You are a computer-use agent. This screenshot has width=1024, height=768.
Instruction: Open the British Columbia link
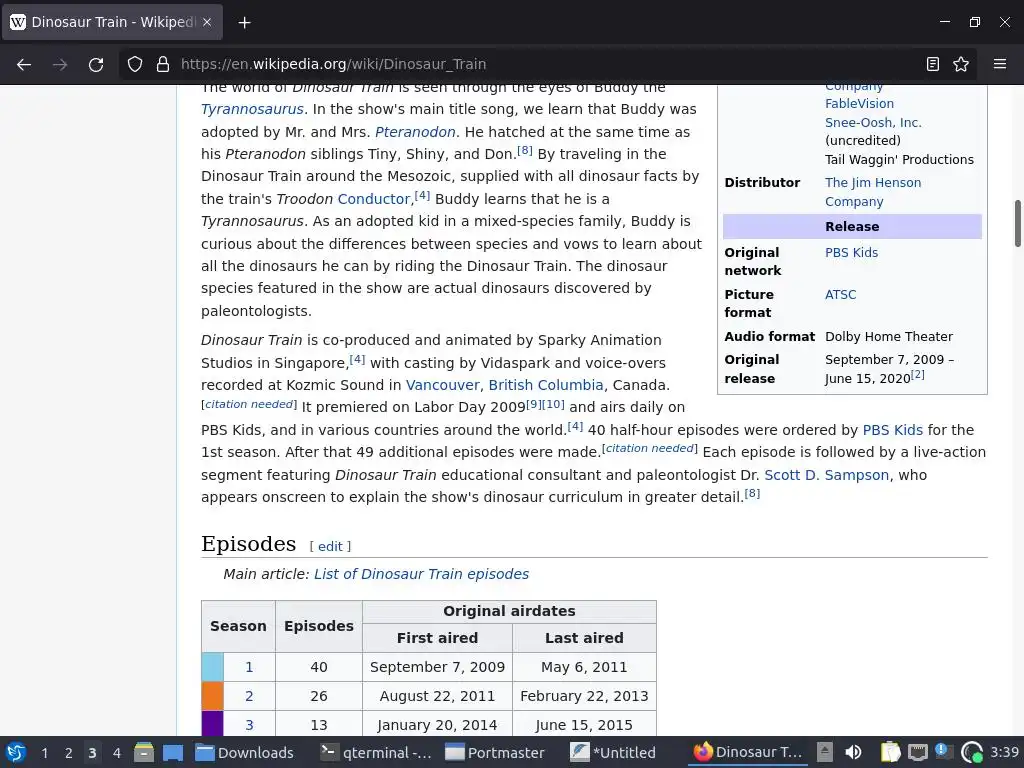(546, 385)
